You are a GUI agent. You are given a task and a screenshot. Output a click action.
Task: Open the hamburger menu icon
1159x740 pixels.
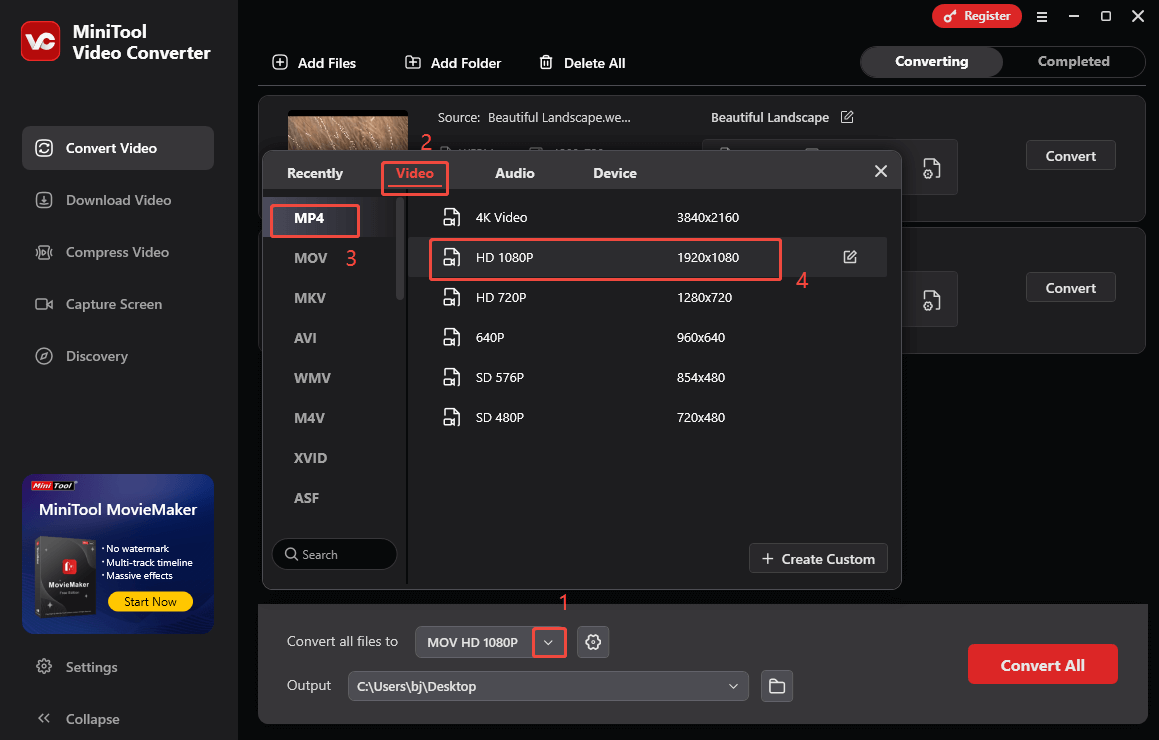[1041, 16]
